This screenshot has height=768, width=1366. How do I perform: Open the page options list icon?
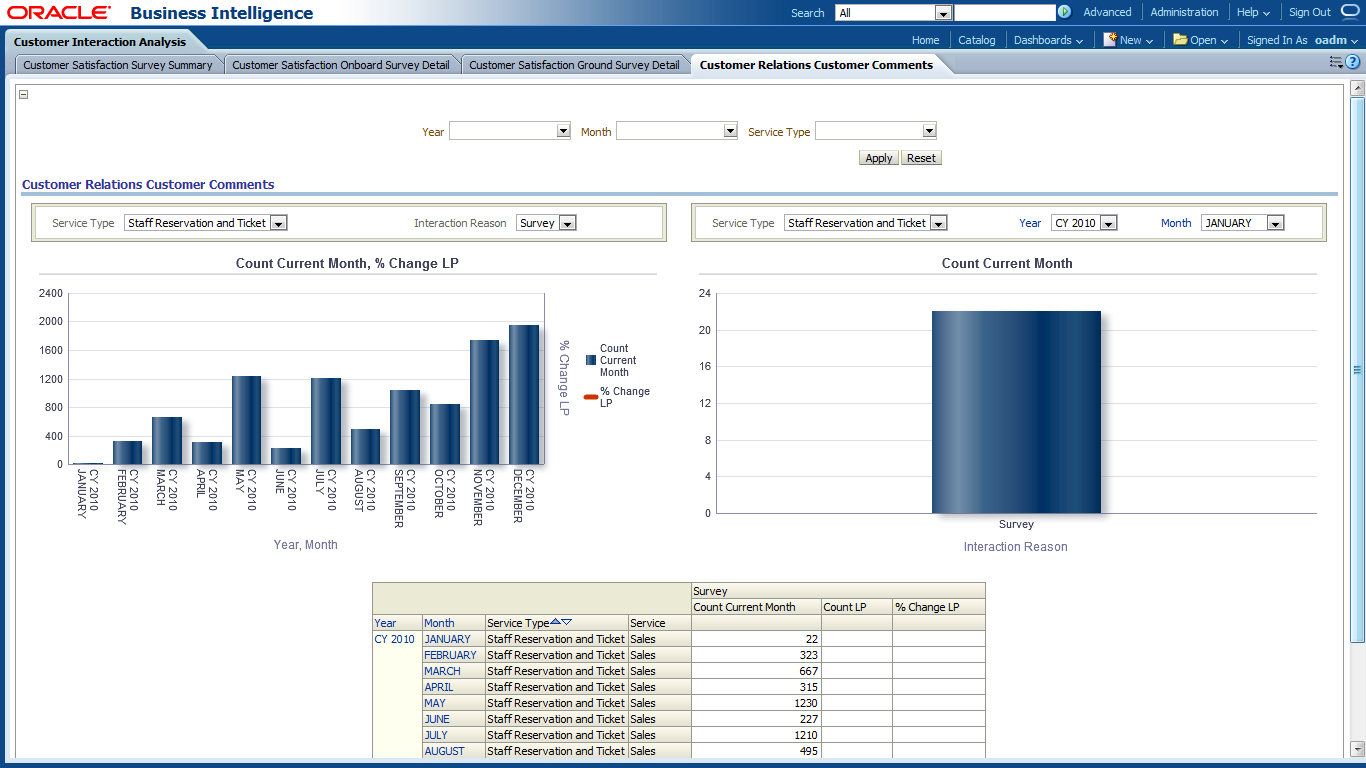1335,62
